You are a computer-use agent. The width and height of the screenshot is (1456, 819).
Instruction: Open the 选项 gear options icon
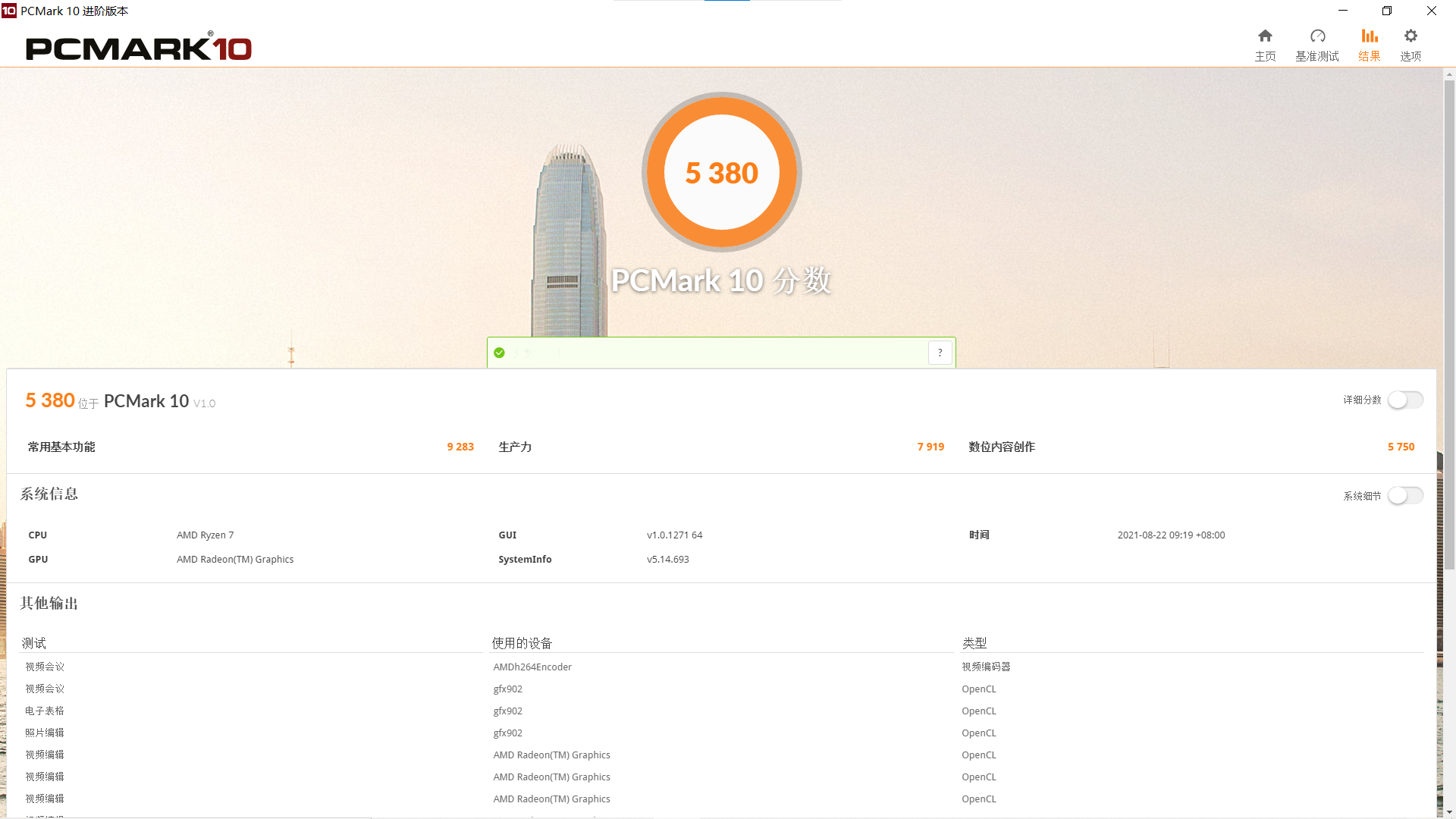click(x=1410, y=36)
